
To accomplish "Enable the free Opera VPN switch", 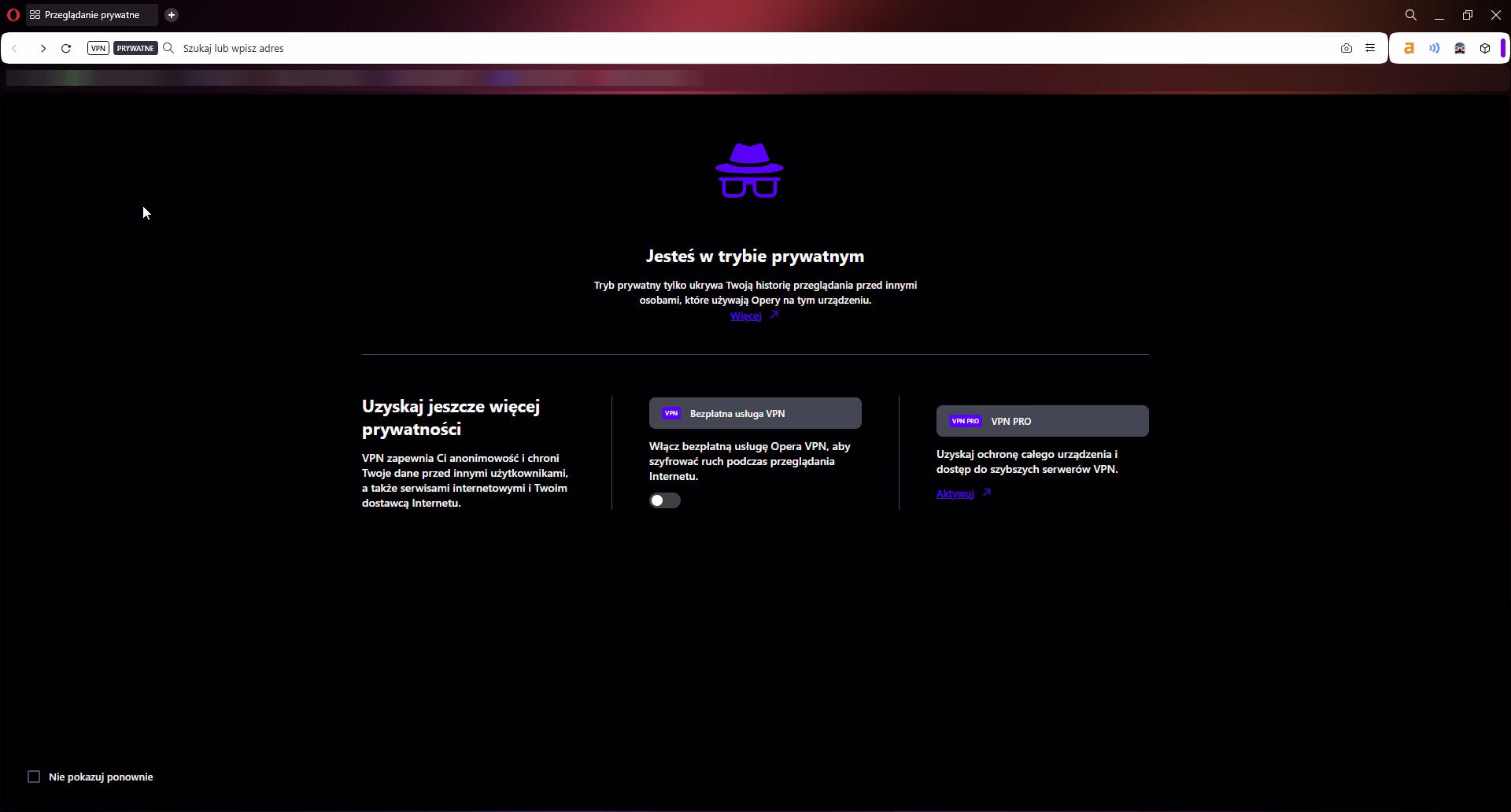I will (665, 500).
